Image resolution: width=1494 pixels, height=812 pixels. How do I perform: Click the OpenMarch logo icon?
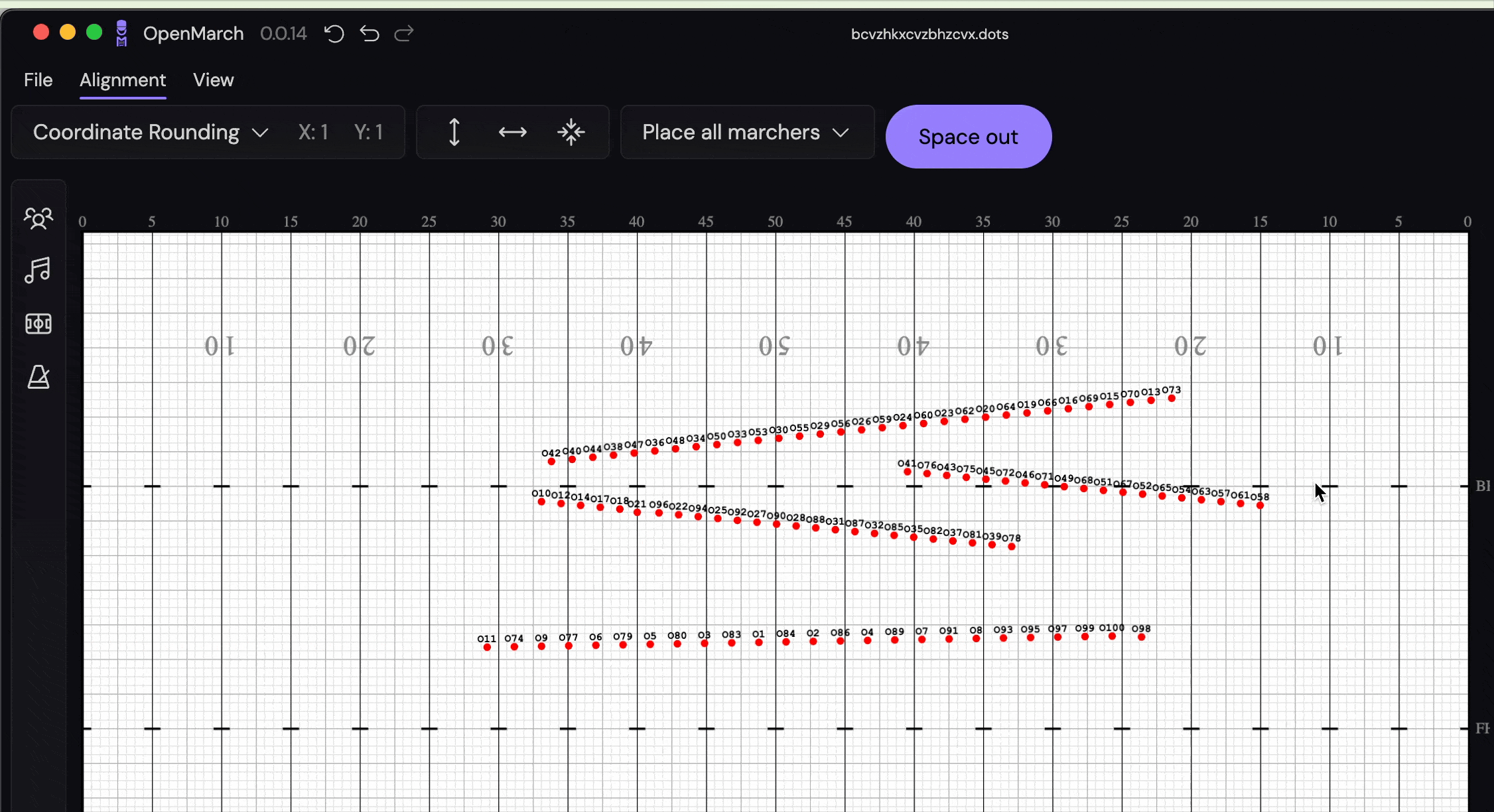tap(121, 33)
